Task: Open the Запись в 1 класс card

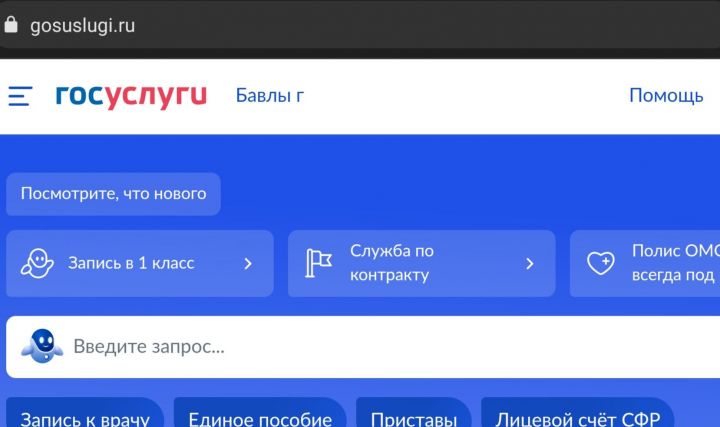Action: pos(140,264)
